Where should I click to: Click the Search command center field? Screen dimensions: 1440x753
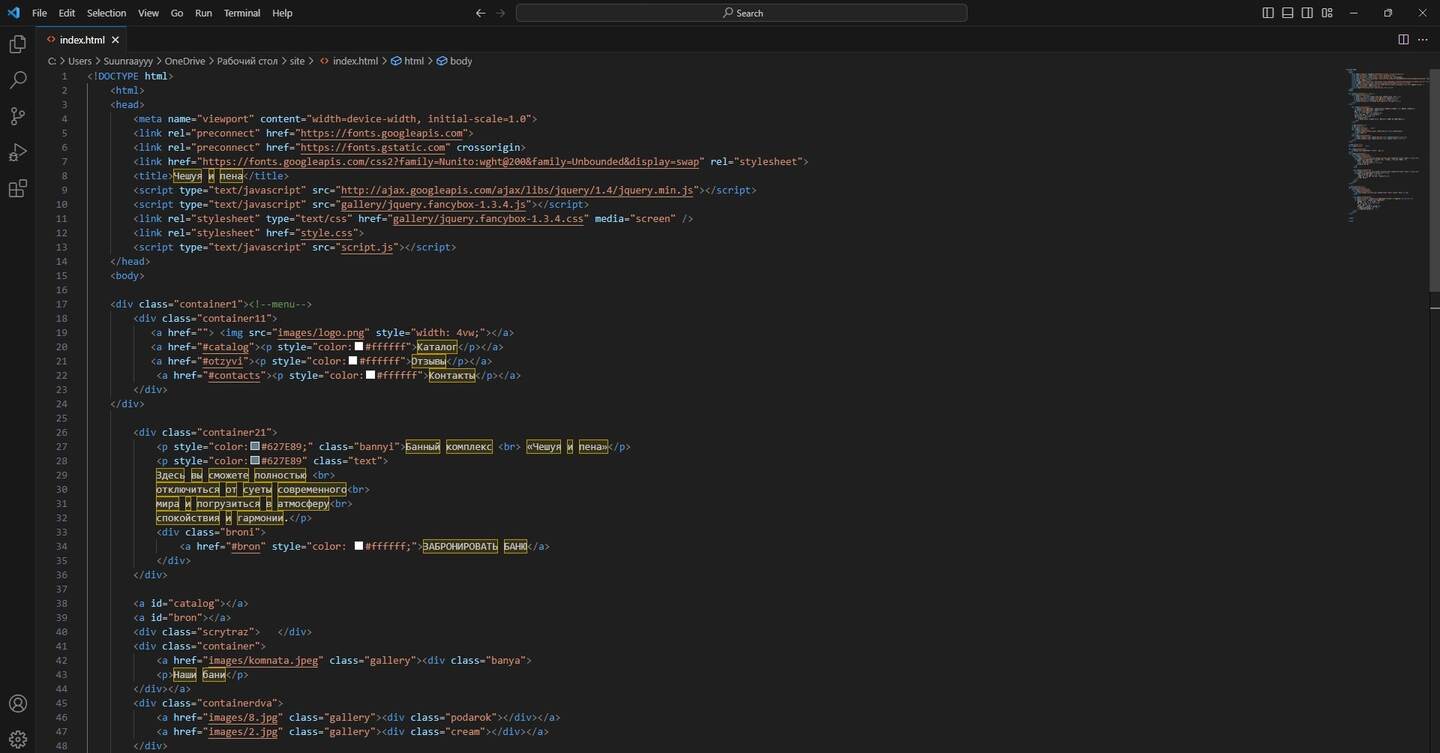tap(741, 13)
